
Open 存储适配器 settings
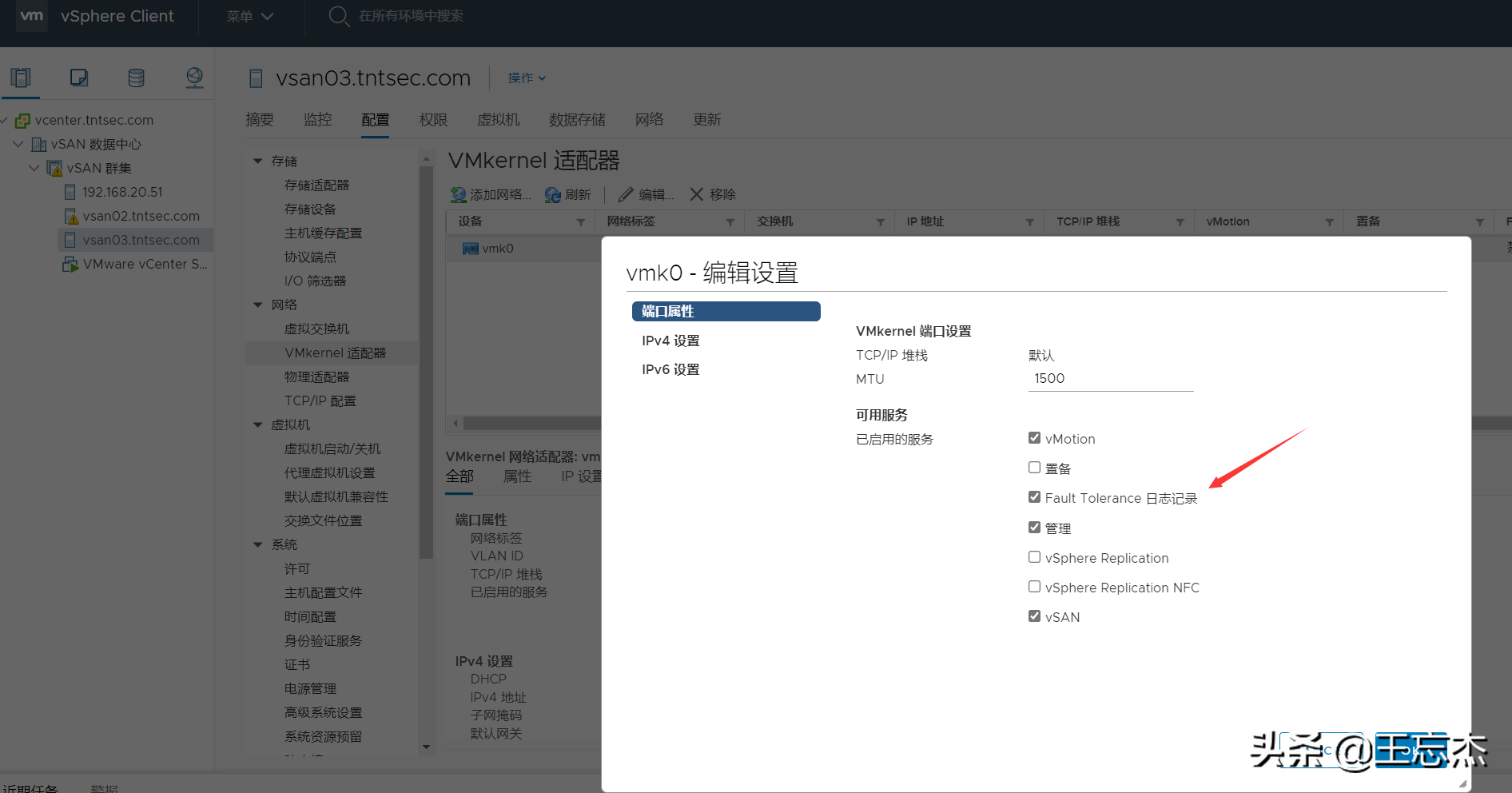pos(316,185)
